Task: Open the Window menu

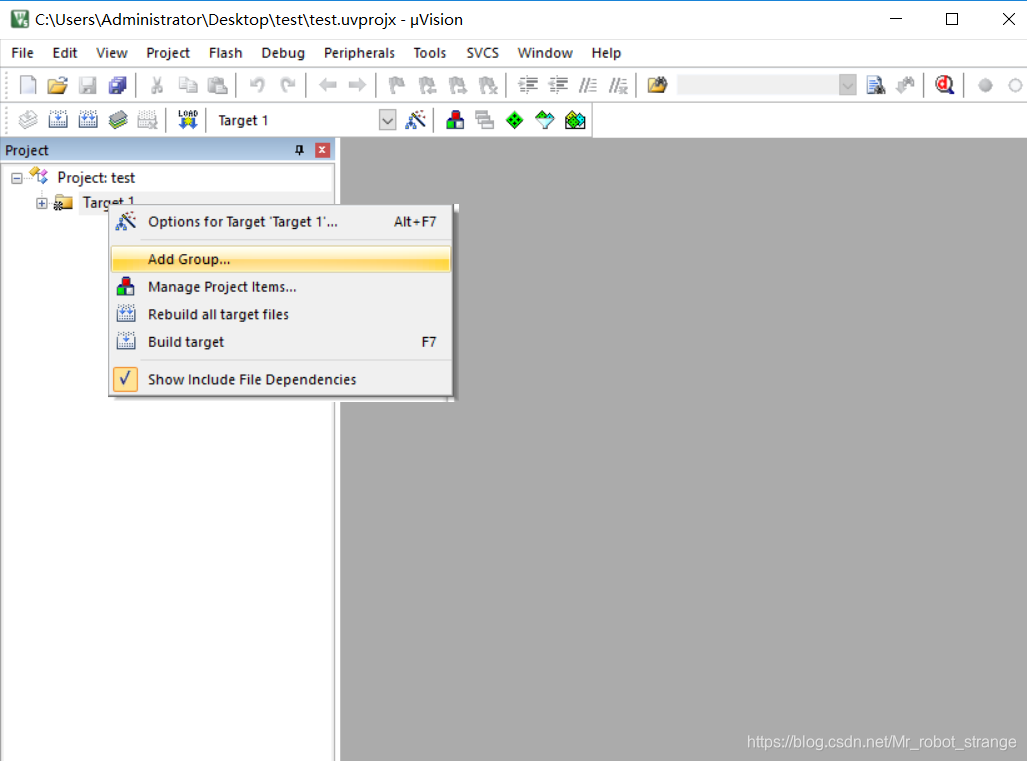Action: tap(545, 52)
